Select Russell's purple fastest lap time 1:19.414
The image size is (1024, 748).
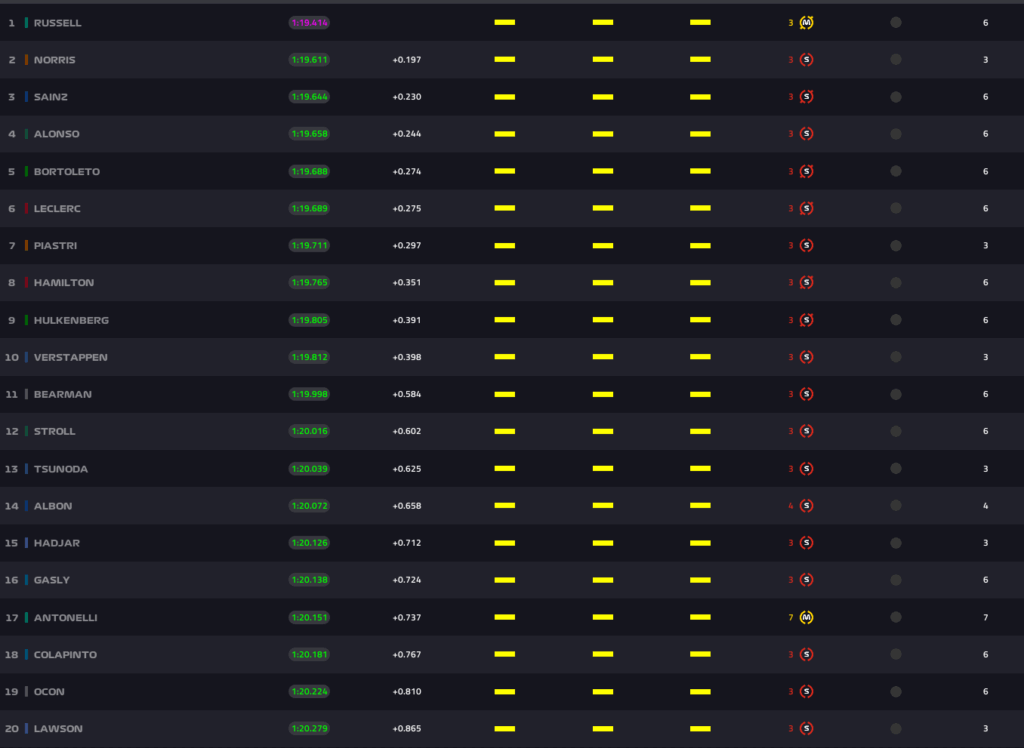(x=309, y=22)
